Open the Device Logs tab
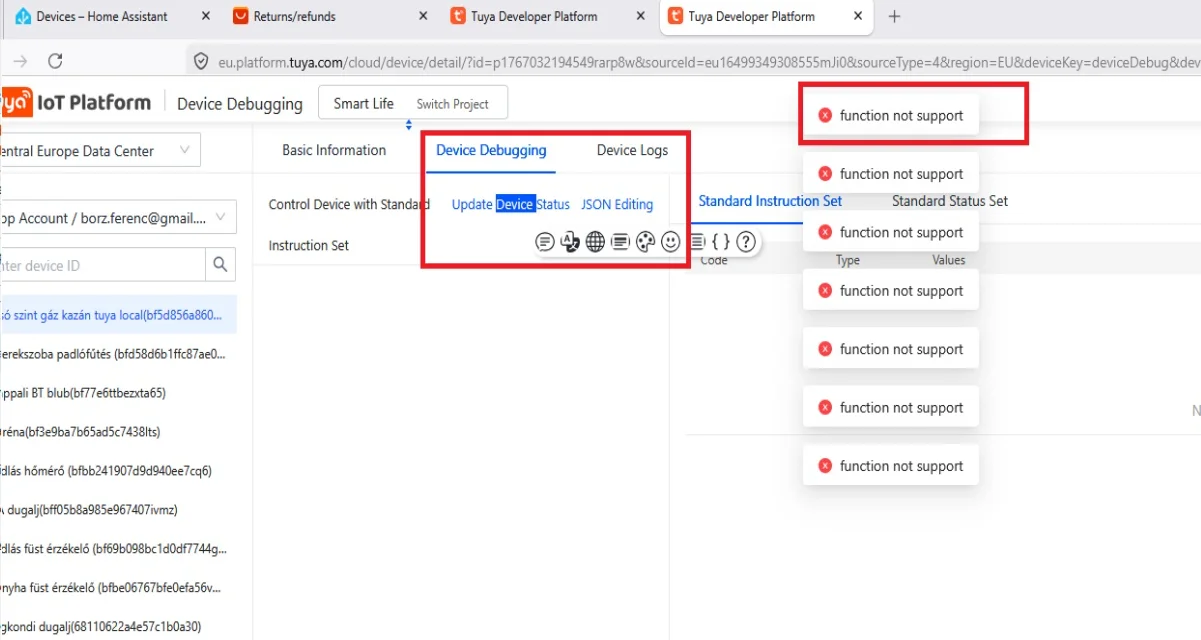1201x640 pixels. point(632,150)
